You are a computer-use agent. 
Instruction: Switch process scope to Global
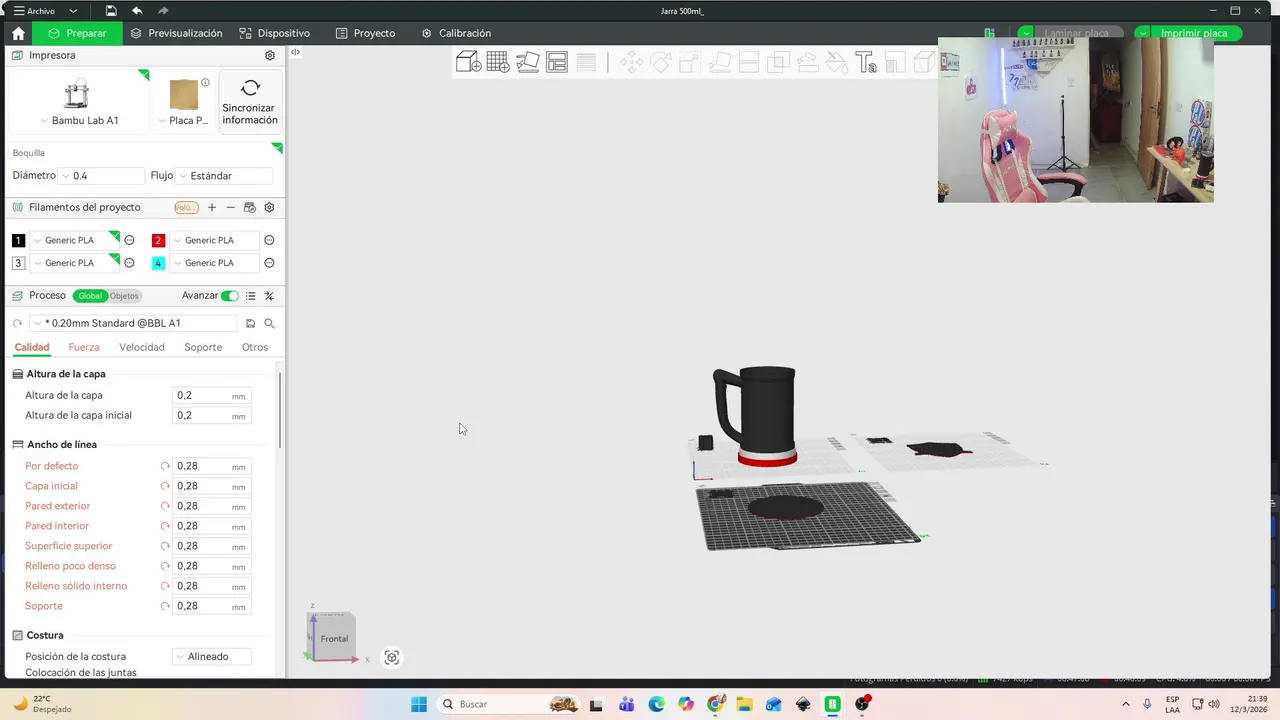(x=90, y=296)
